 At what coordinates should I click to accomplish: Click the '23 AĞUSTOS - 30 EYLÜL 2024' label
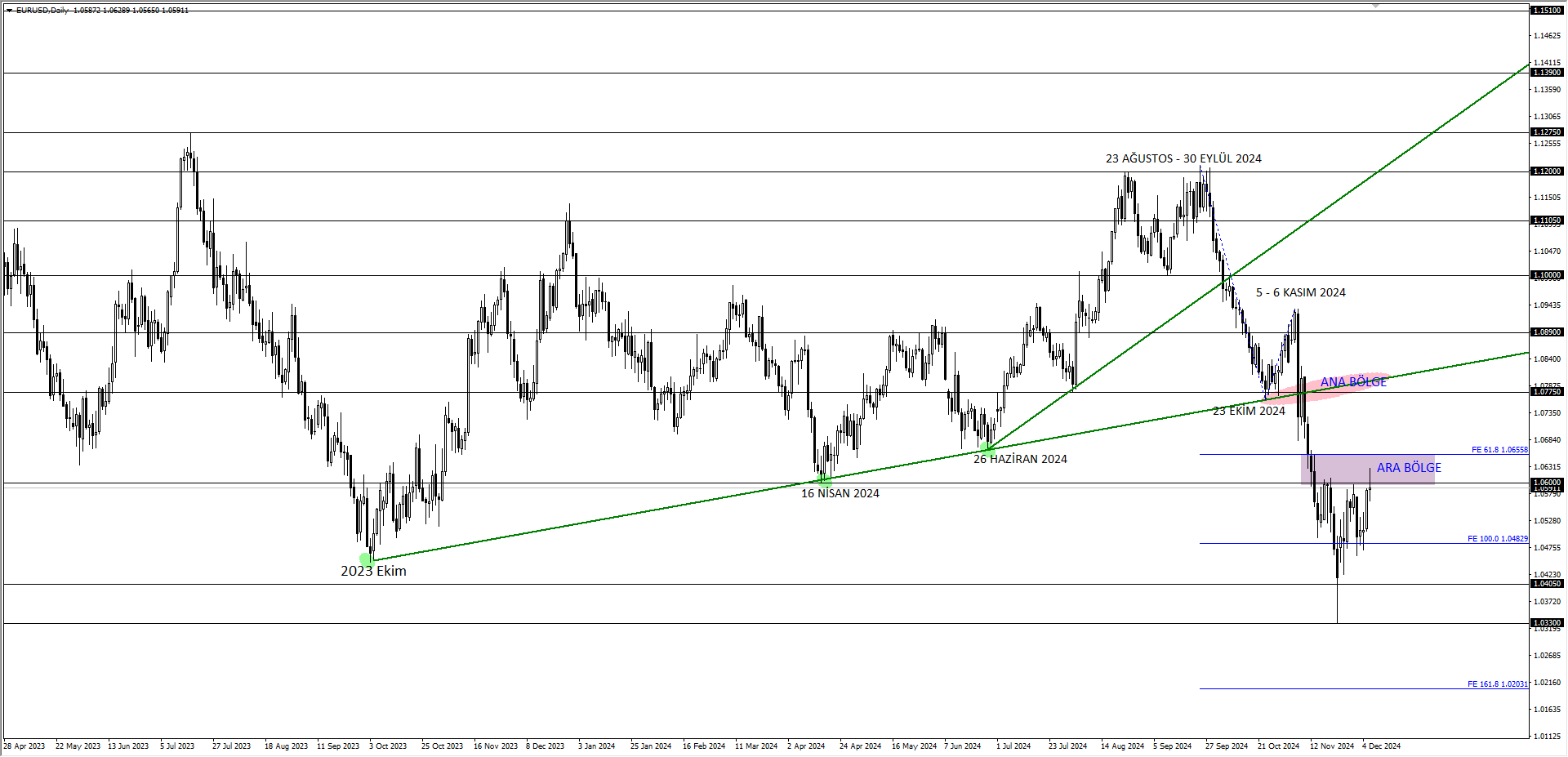[x=1183, y=158]
